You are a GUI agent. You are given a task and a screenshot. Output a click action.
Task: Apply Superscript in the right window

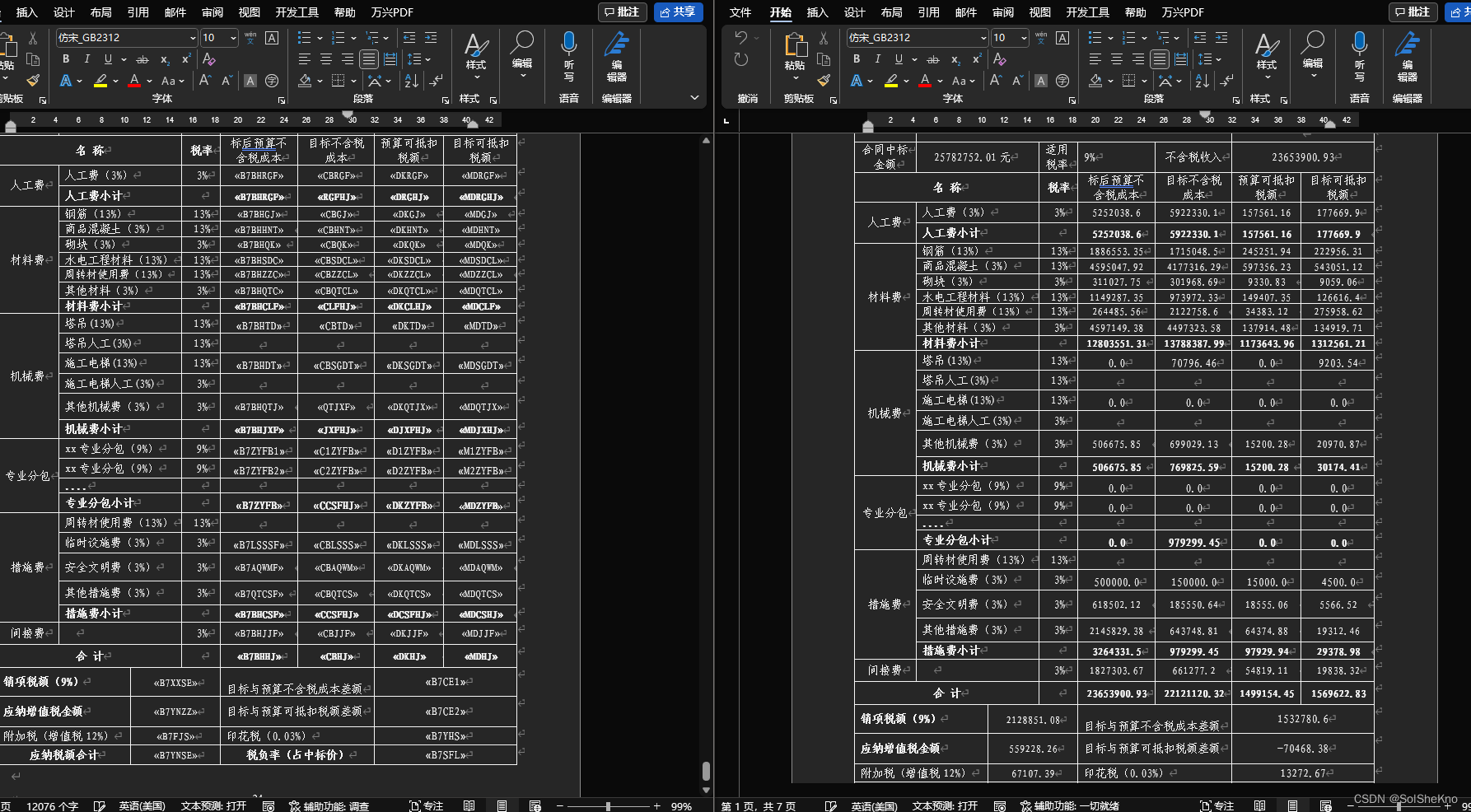977,59
